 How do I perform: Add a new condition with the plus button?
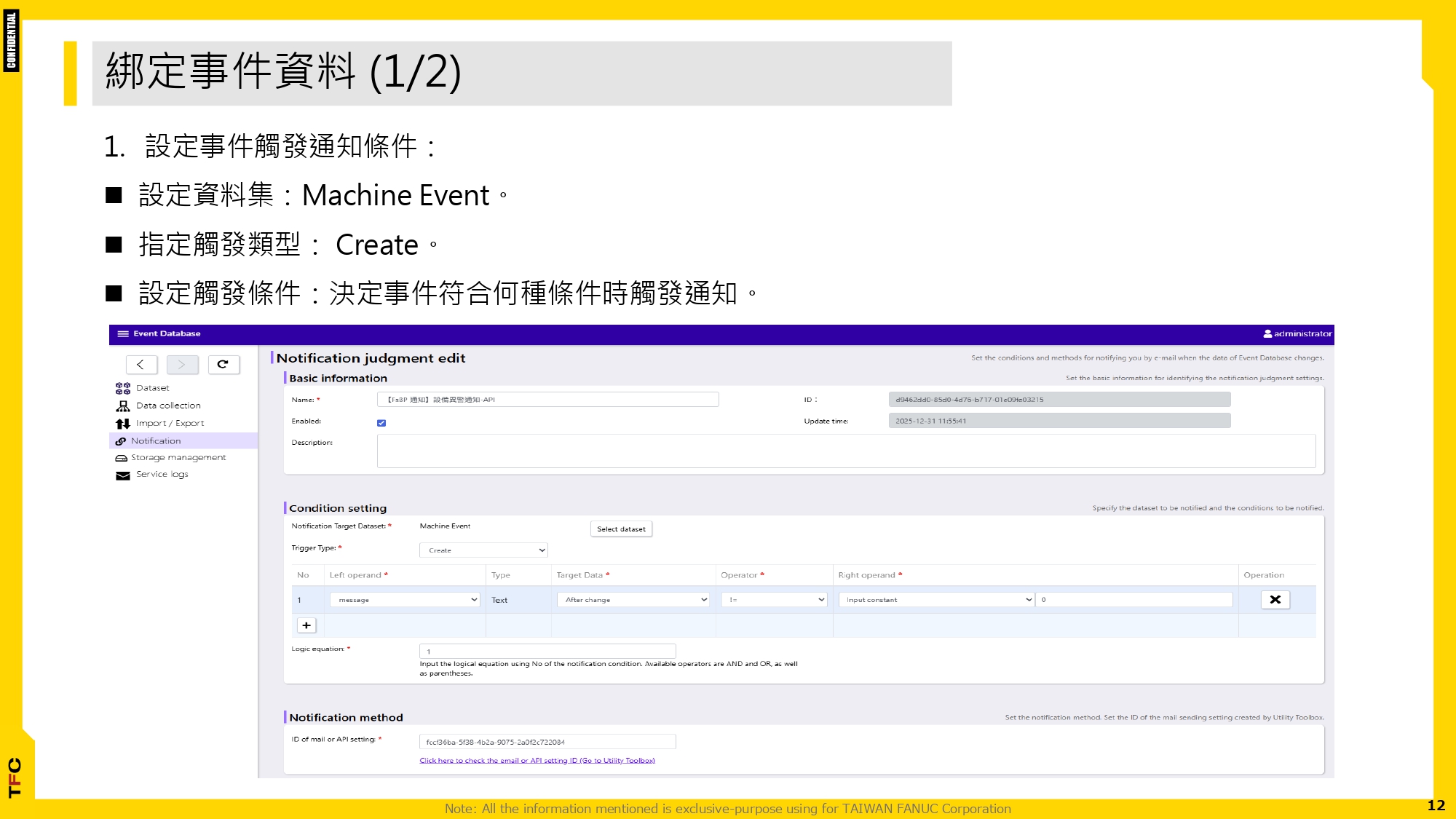[x=306, y=625]
